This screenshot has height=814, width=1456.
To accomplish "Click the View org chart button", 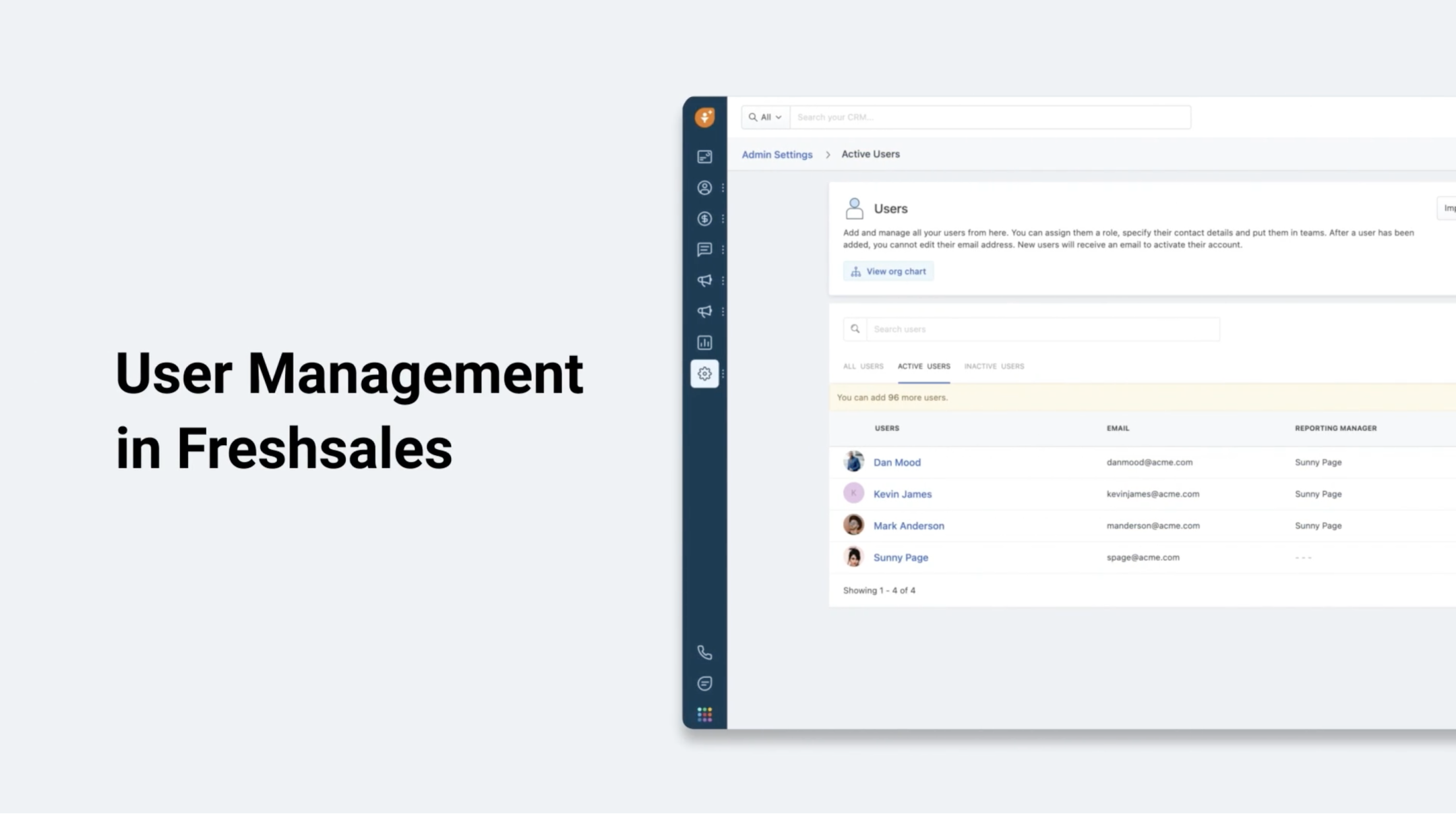I will tap(888, 270).
